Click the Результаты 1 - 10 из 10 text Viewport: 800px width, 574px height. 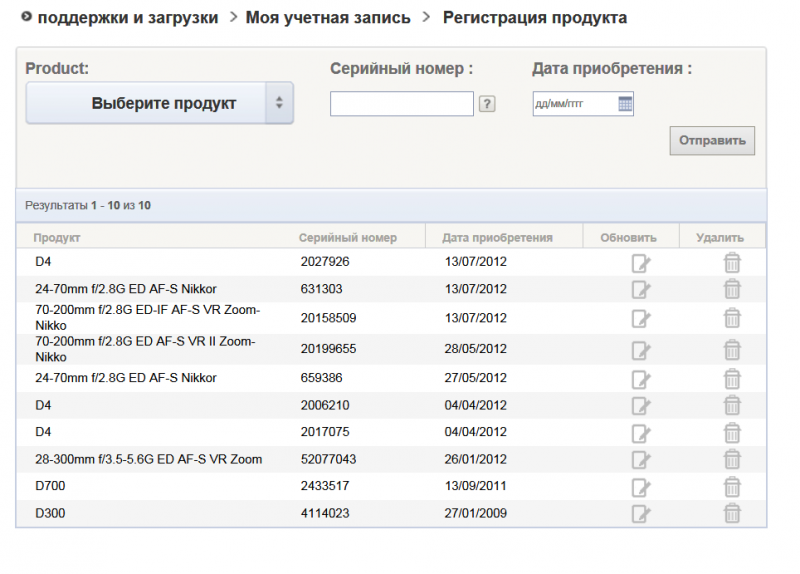click(x=88, y=205)
